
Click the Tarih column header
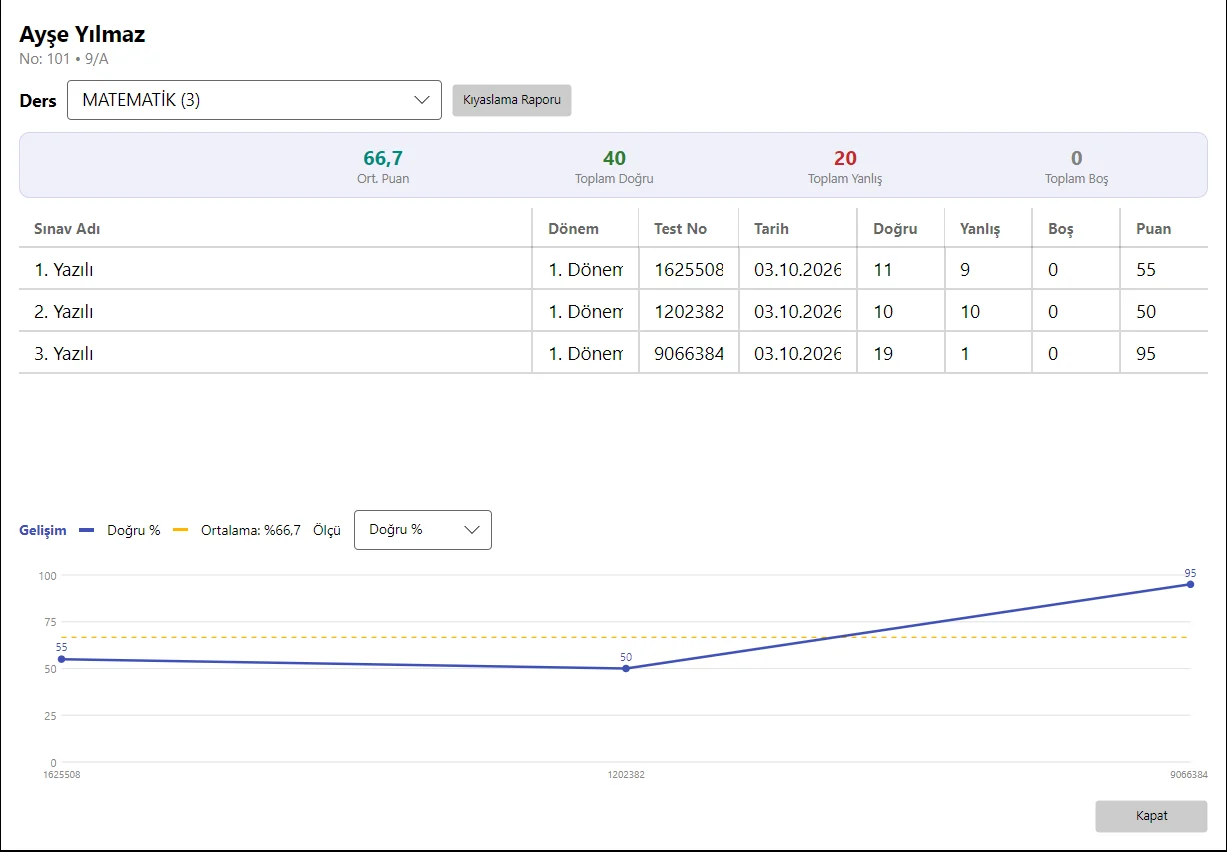[771, 229]
